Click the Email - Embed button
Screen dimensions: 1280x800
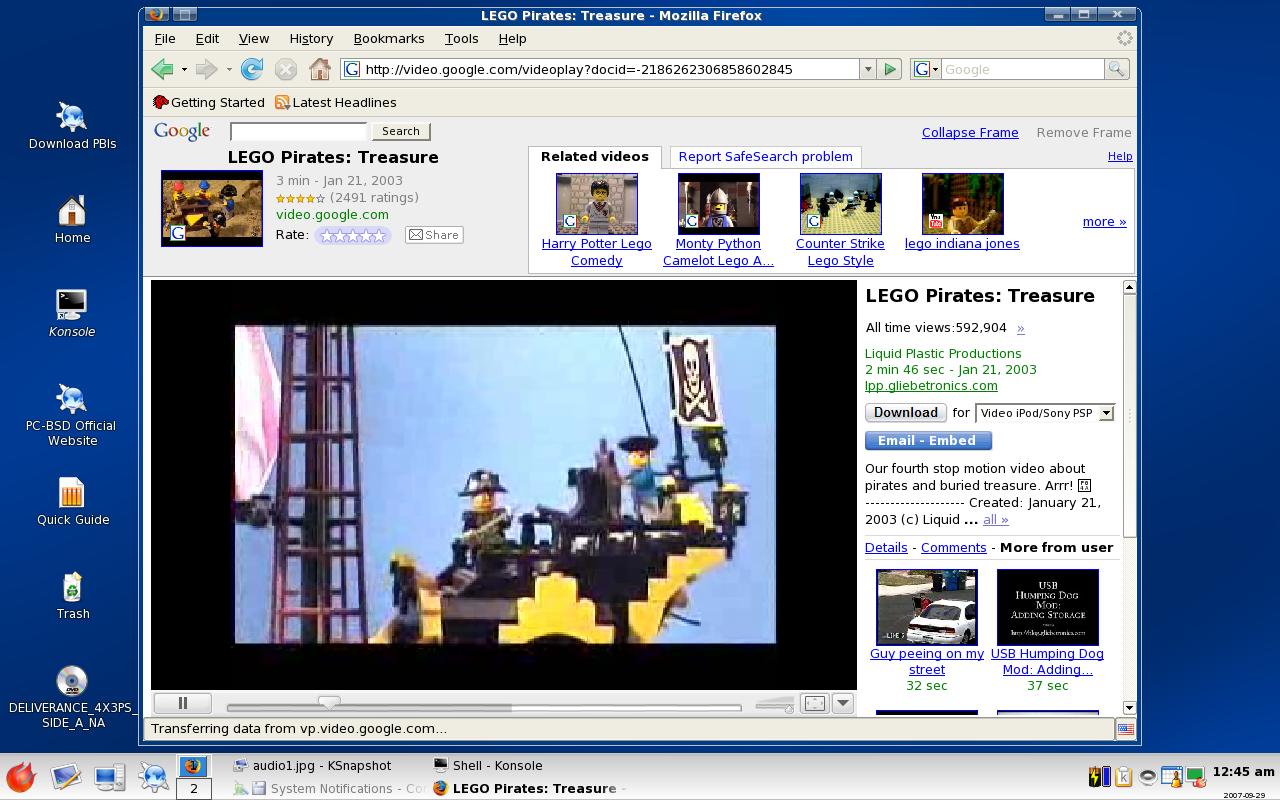pyautogui.click(x=927, y=440)
